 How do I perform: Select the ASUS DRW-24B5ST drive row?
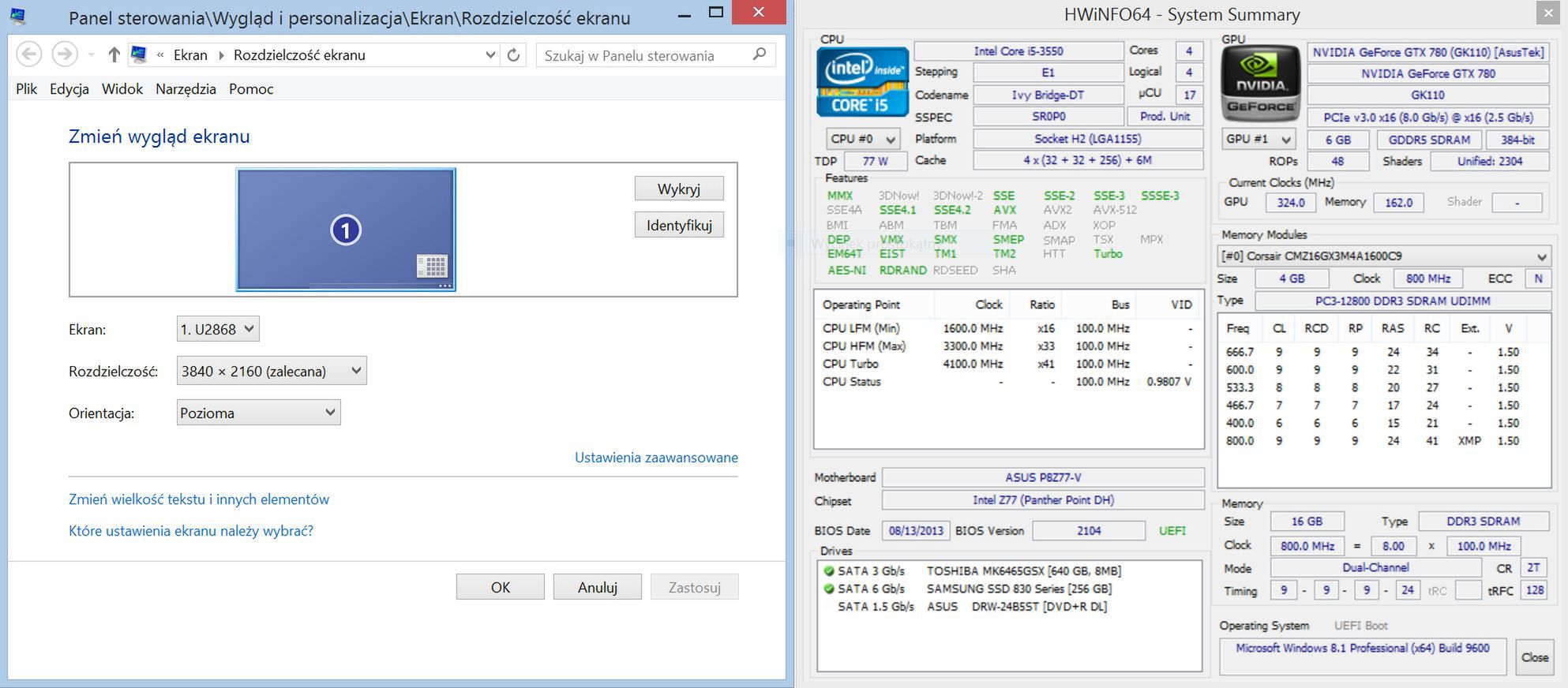(1010, 607)
